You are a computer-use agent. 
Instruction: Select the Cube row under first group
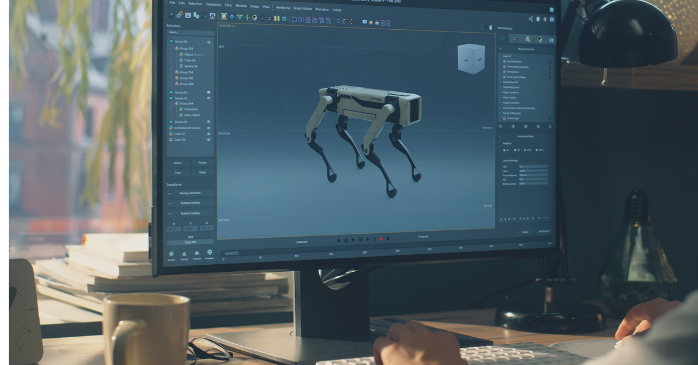[x=187, y=60]
